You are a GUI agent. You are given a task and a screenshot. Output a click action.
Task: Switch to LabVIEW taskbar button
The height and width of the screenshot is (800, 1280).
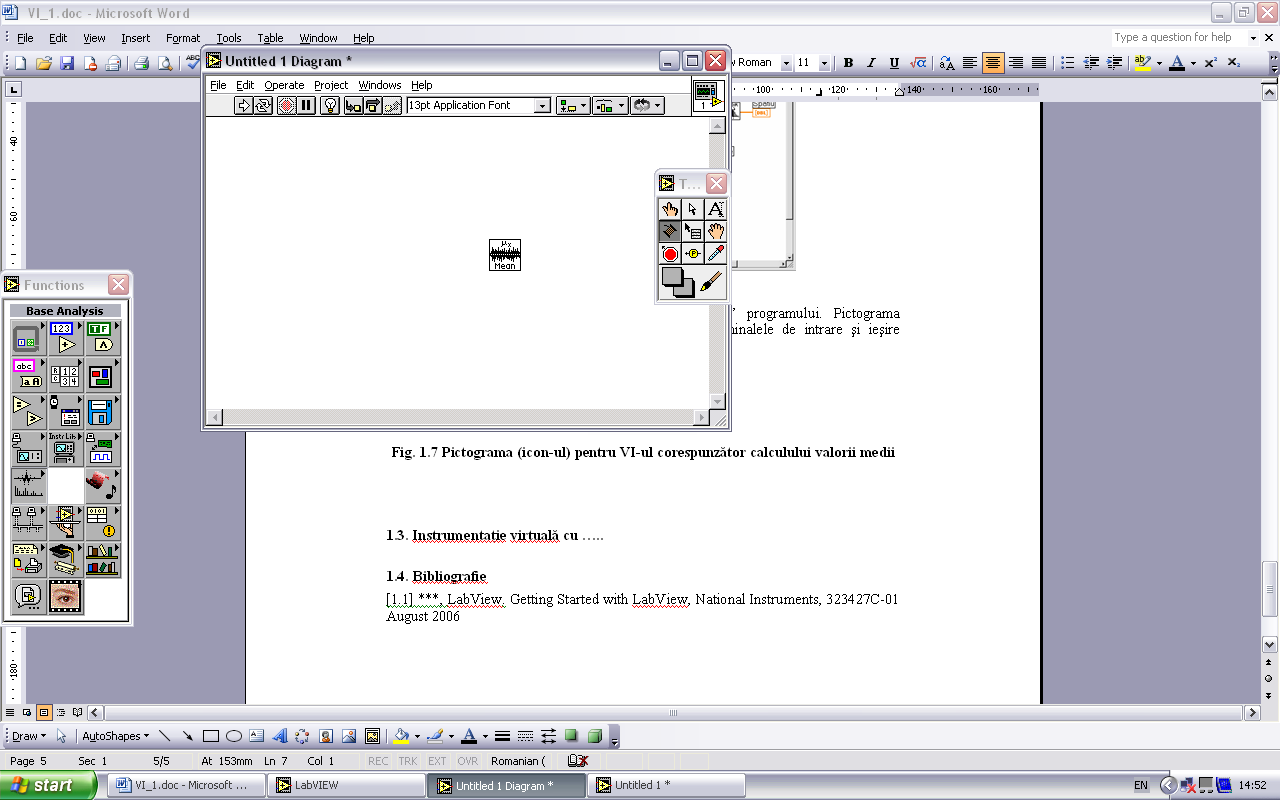348,785
